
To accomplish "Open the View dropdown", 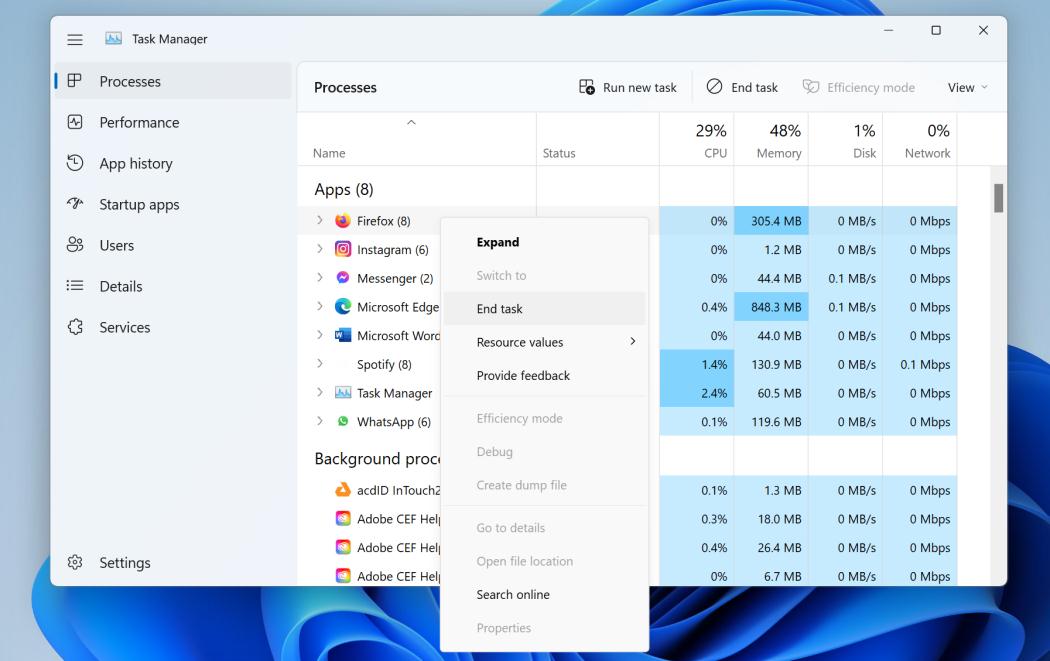I will tap(965, 87).
